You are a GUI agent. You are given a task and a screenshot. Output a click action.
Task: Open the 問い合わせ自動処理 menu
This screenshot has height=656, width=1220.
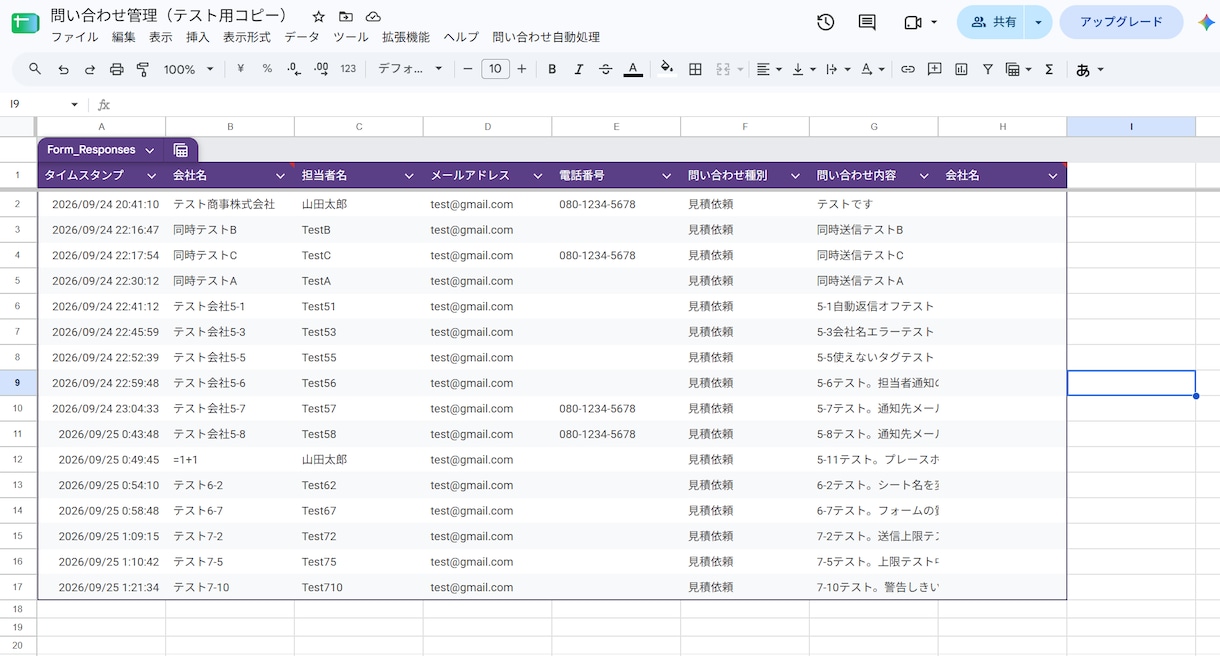point(546,37)
